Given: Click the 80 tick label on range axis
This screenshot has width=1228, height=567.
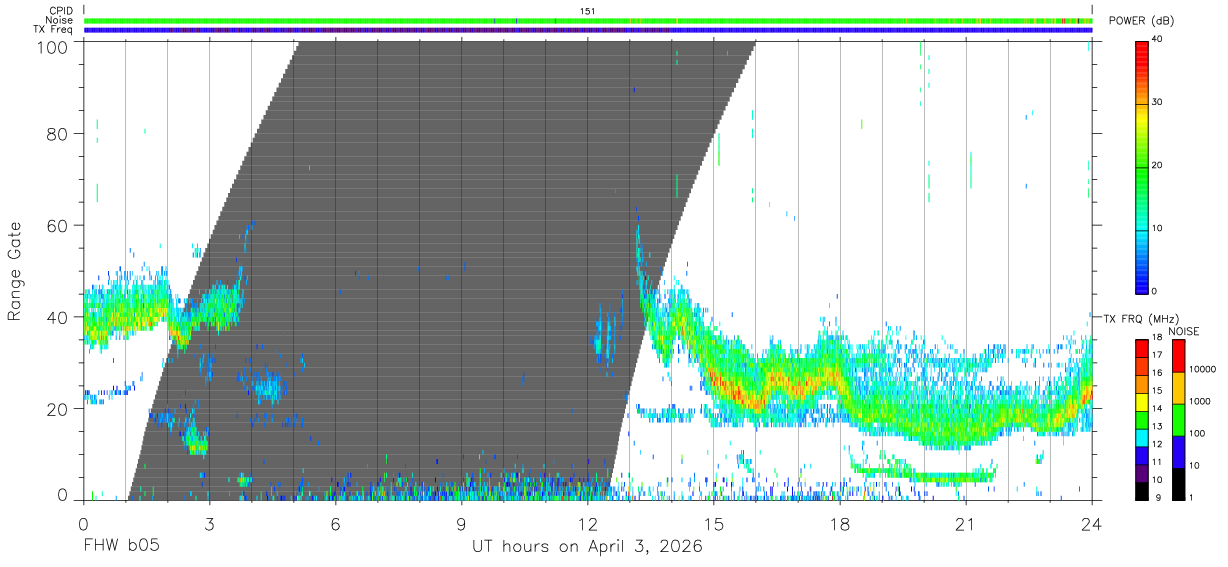Looking at the screenshot, I should click(57, 133).
